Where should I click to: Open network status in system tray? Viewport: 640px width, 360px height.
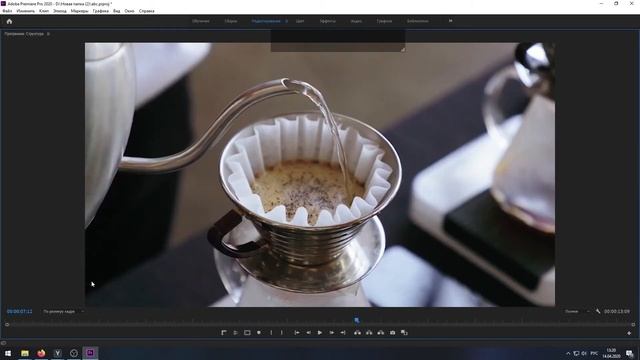[576, 353]
